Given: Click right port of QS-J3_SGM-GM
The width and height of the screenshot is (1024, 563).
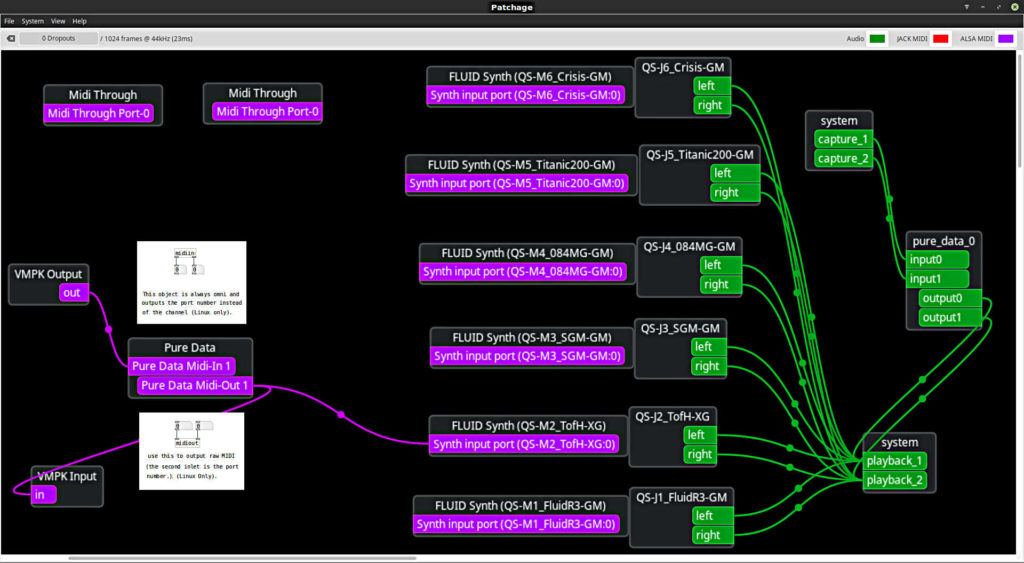Looking at the screenshot, I should 709,366.
